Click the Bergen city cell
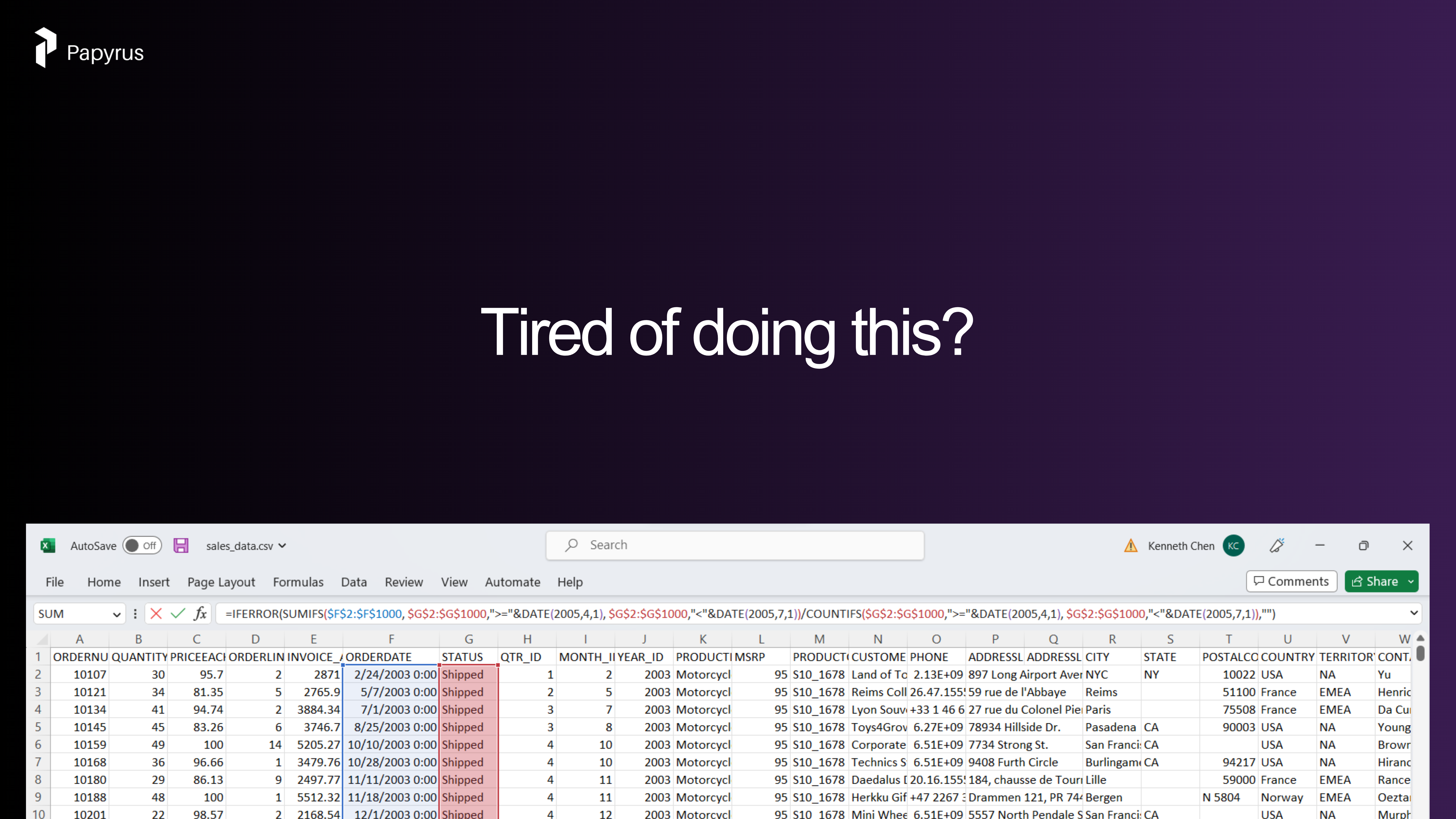The width and height of the screenshot is (1456, 819). click(1112, 797)
